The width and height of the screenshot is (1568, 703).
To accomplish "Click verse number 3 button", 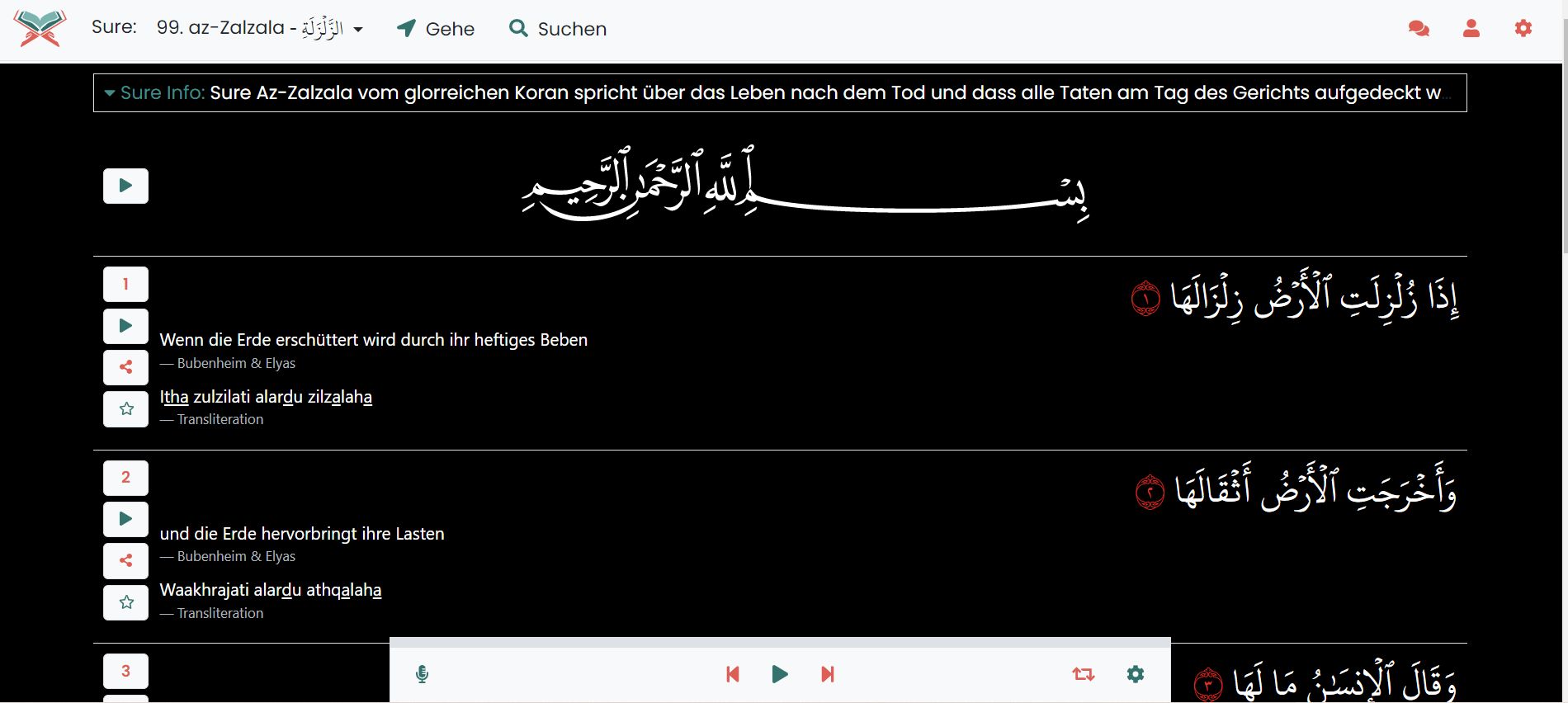I will click(125, 671).
